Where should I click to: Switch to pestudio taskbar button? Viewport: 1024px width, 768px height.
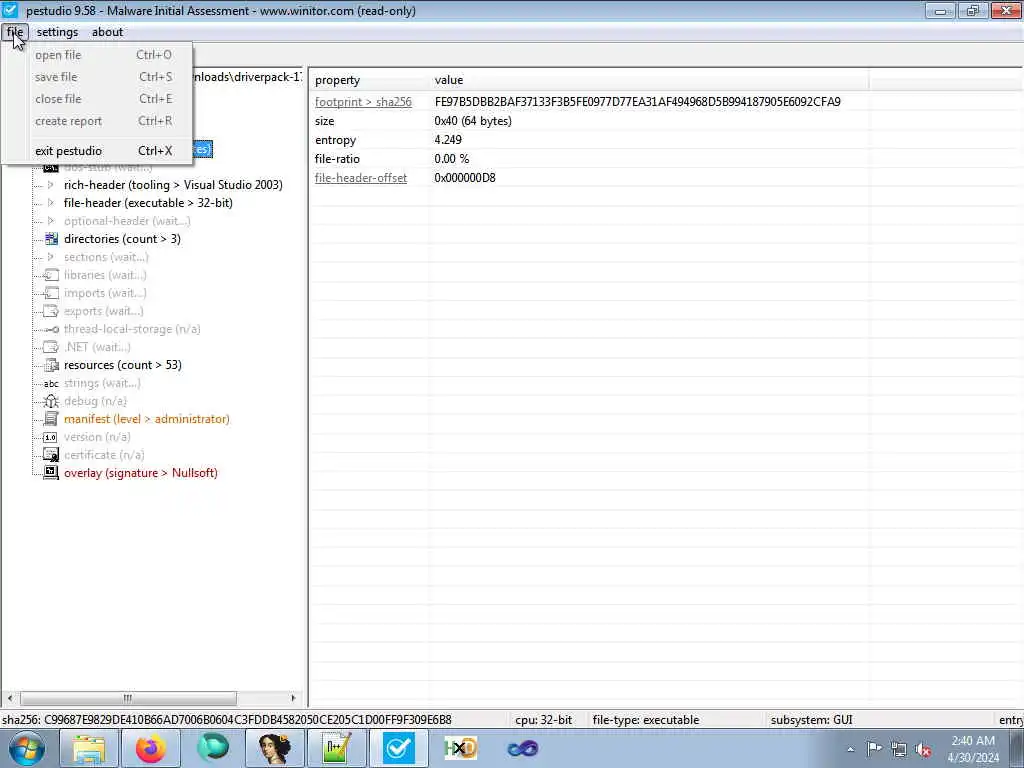click(399, 748)
